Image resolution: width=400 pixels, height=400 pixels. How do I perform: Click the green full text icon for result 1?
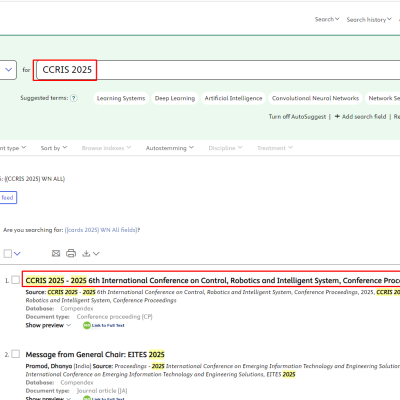pos(87,325)
